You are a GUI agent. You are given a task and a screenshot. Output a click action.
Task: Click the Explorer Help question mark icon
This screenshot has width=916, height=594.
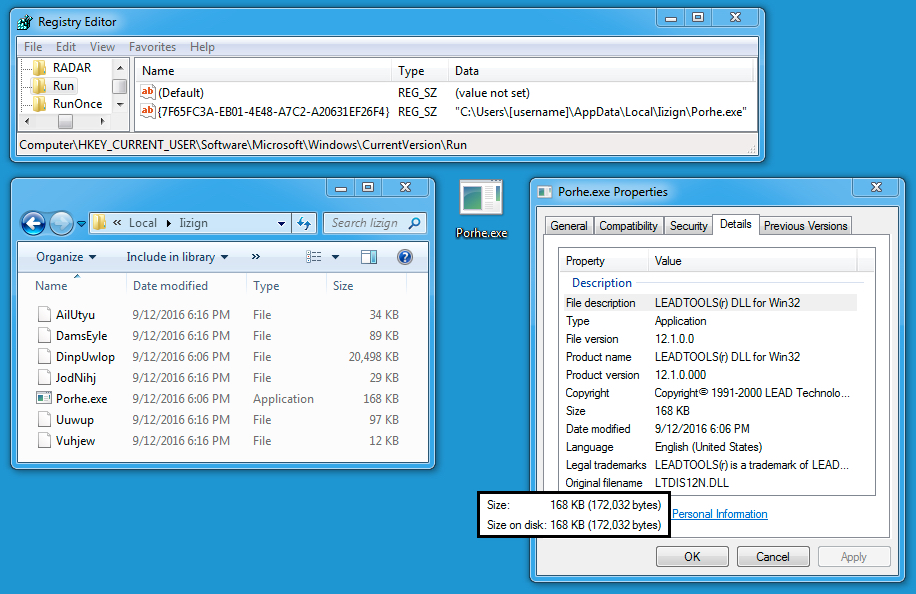(405, 257)
